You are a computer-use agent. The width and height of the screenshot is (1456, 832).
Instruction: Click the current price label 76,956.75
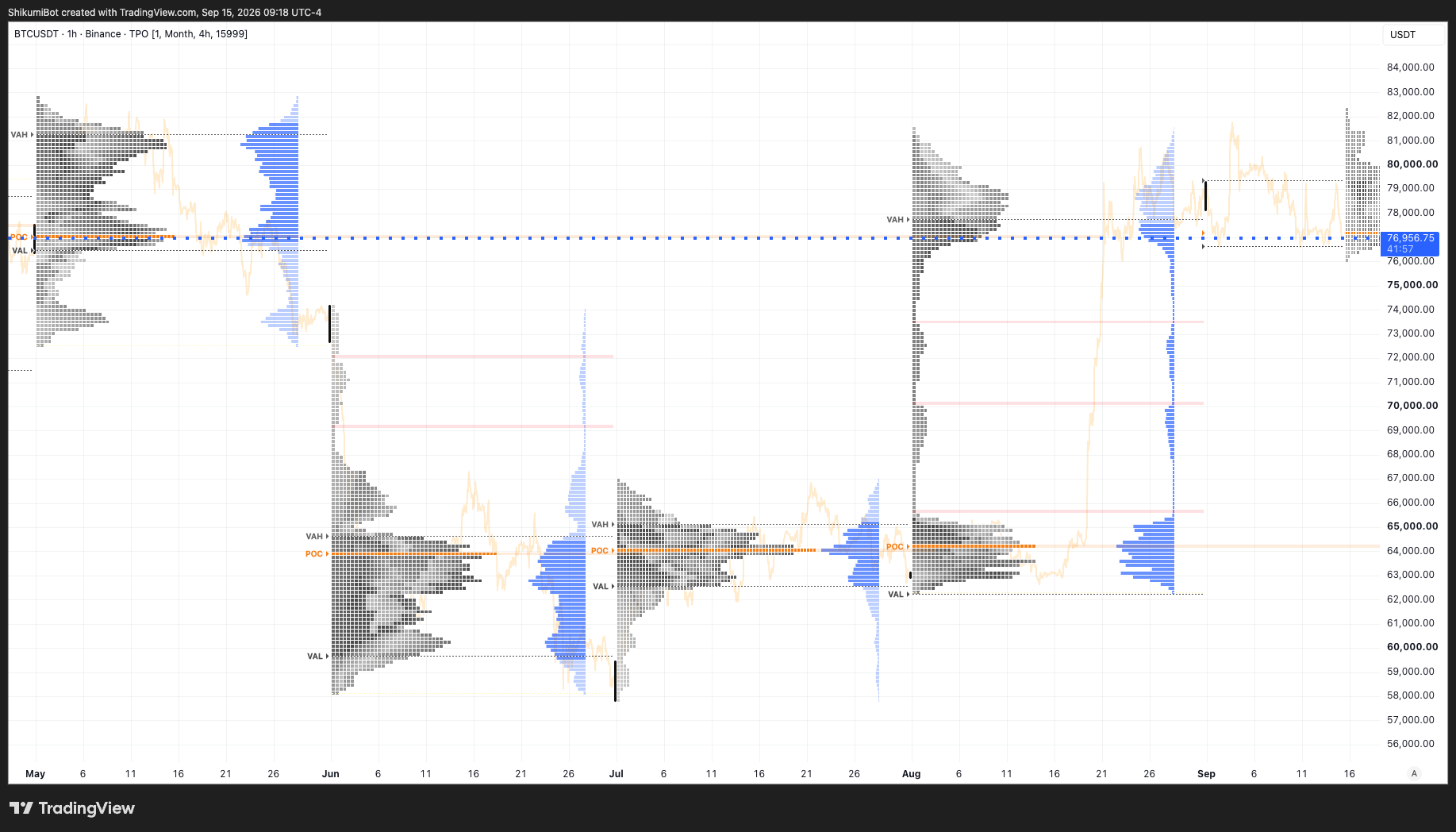(1411, 238)
